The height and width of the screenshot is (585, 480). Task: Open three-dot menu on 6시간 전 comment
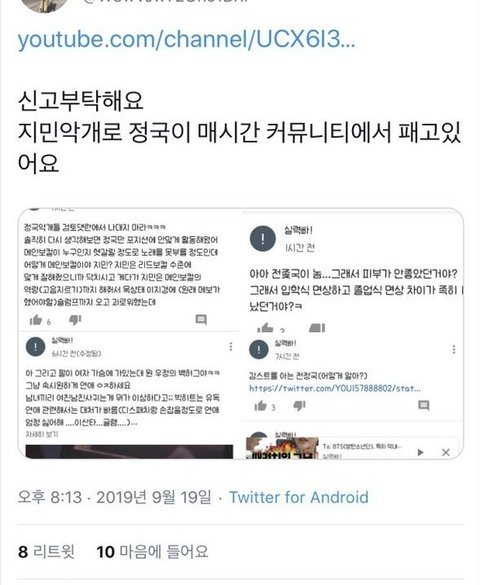tap(231, 347)
